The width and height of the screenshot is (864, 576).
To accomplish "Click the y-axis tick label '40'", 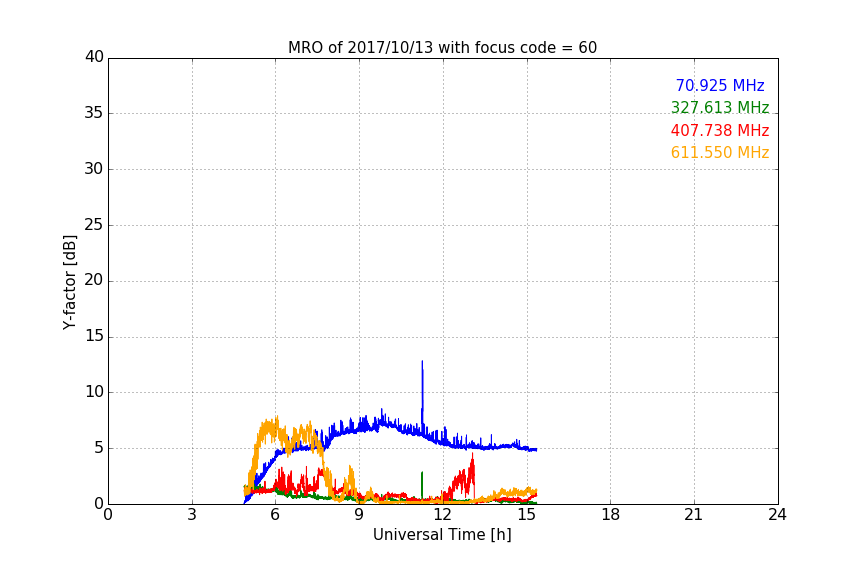I will click(x=94, y=57).
